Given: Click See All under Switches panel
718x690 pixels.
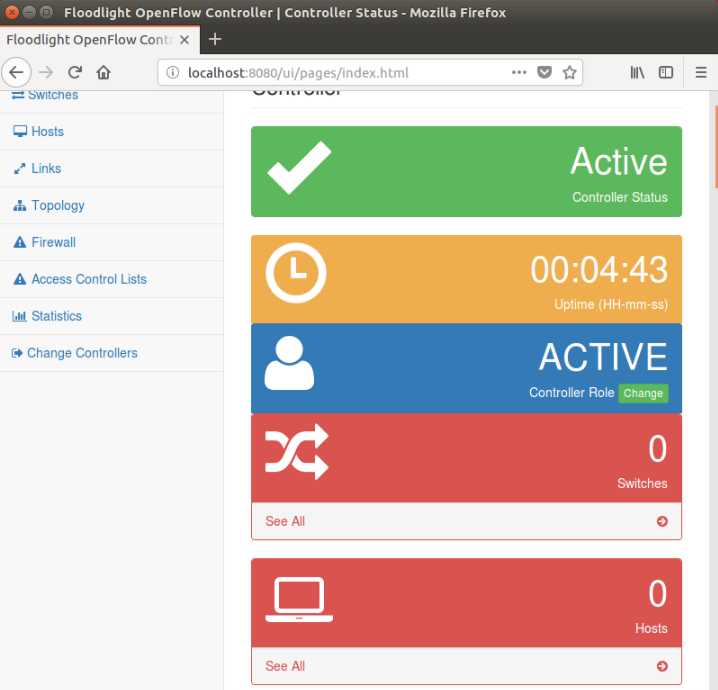Looking at the screenshot, I should [285, 522].
